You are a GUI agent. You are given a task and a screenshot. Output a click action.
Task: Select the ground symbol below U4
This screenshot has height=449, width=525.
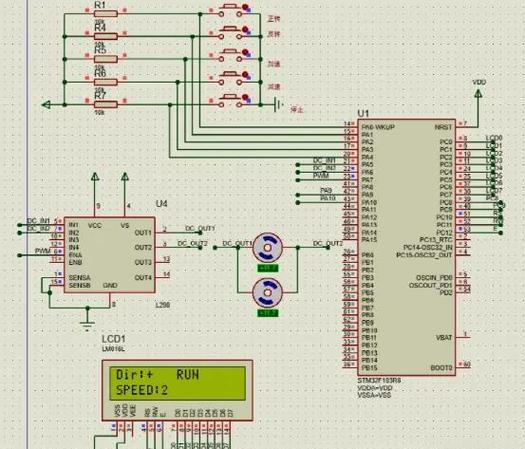click(87, 325)
